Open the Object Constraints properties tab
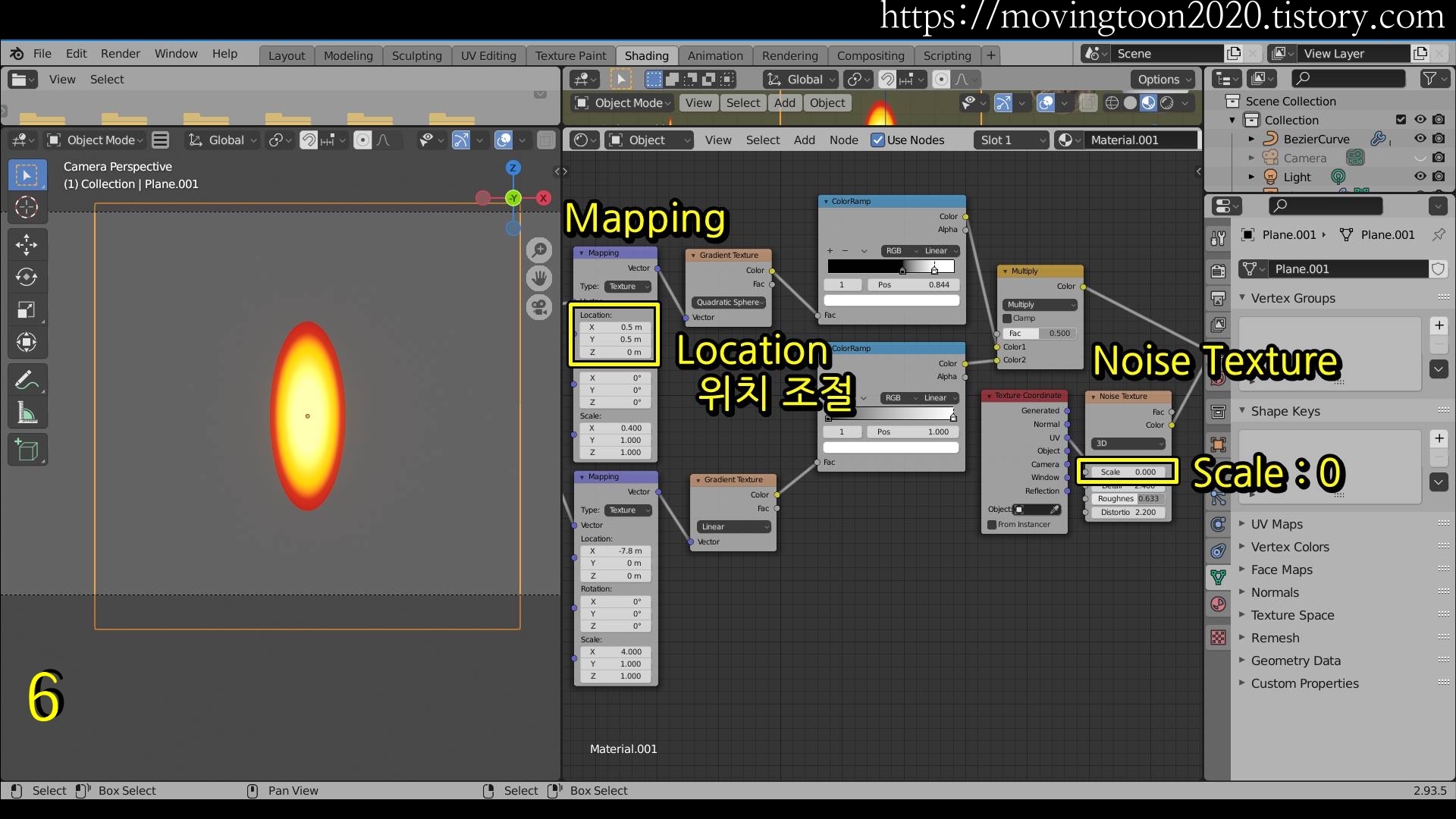 coord(1218,551)
